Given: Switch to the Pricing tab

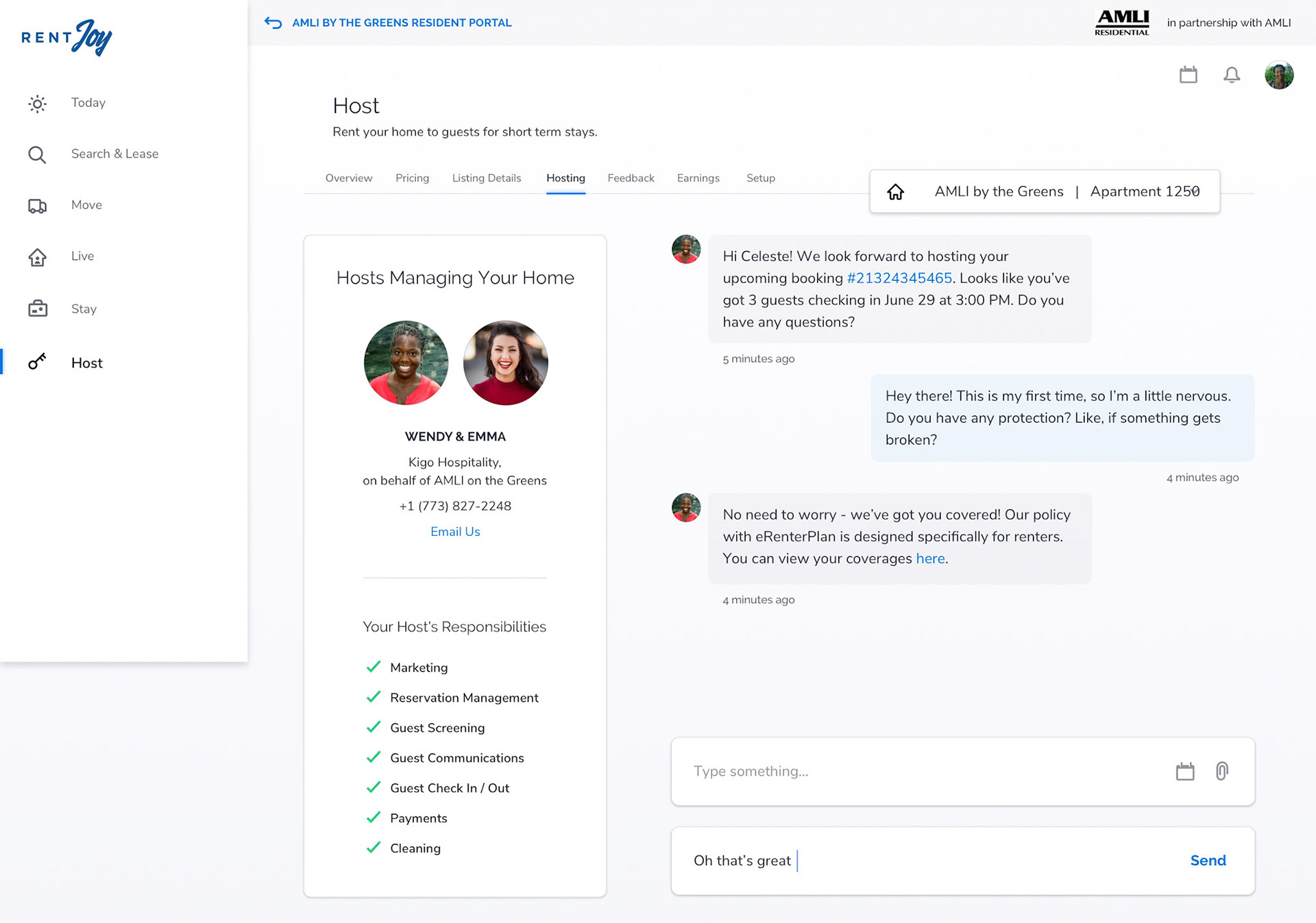Looking at the screenshot, I should (412, 178).
